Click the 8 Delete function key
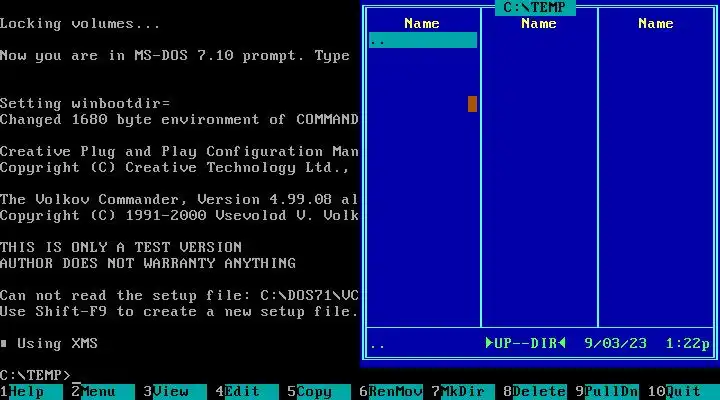 pyautogui.click(x=535, y=391)
